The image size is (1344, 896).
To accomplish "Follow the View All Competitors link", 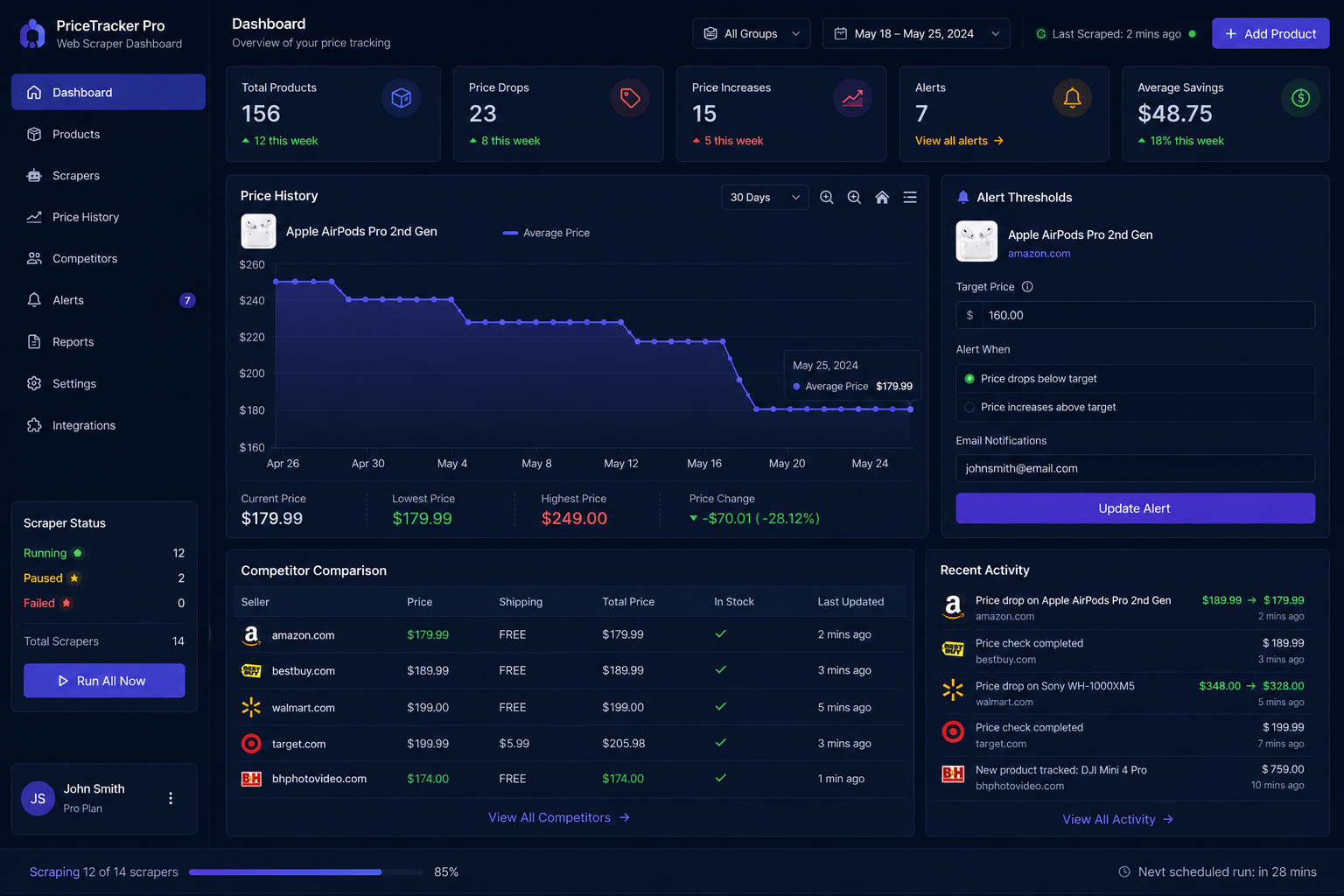I will [x=559, y=817].
